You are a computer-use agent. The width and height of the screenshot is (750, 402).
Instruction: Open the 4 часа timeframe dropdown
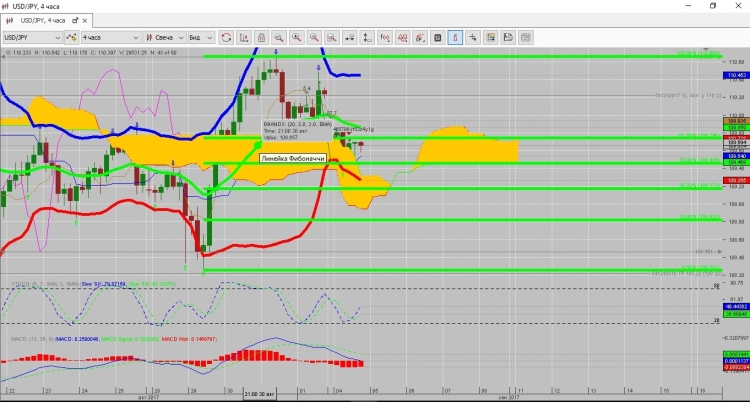click(110, 37)
